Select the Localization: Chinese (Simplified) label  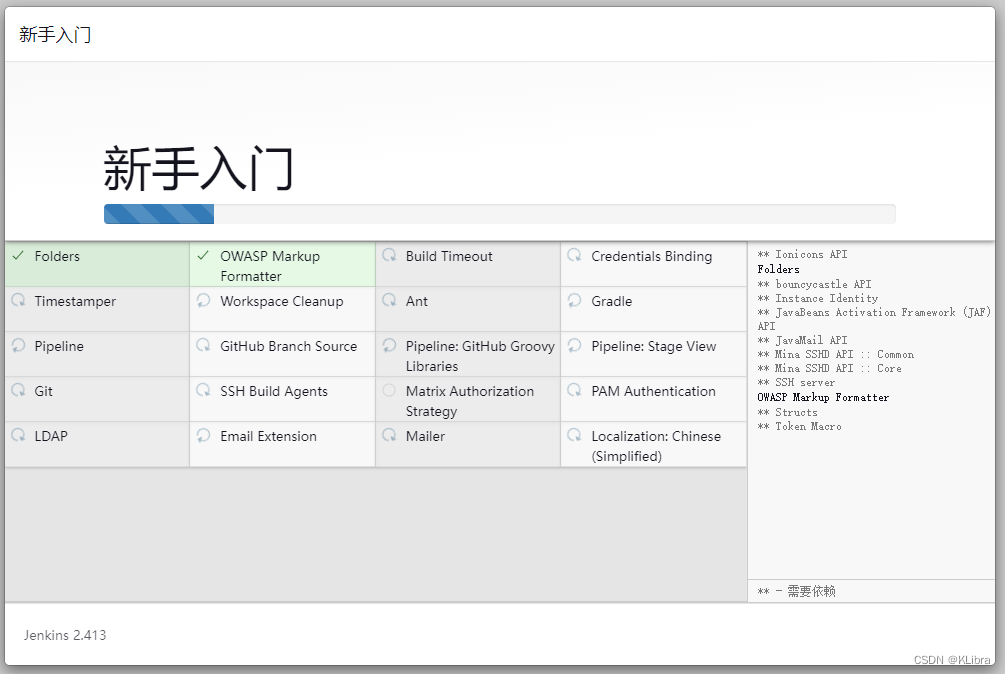tap(656, 446)
